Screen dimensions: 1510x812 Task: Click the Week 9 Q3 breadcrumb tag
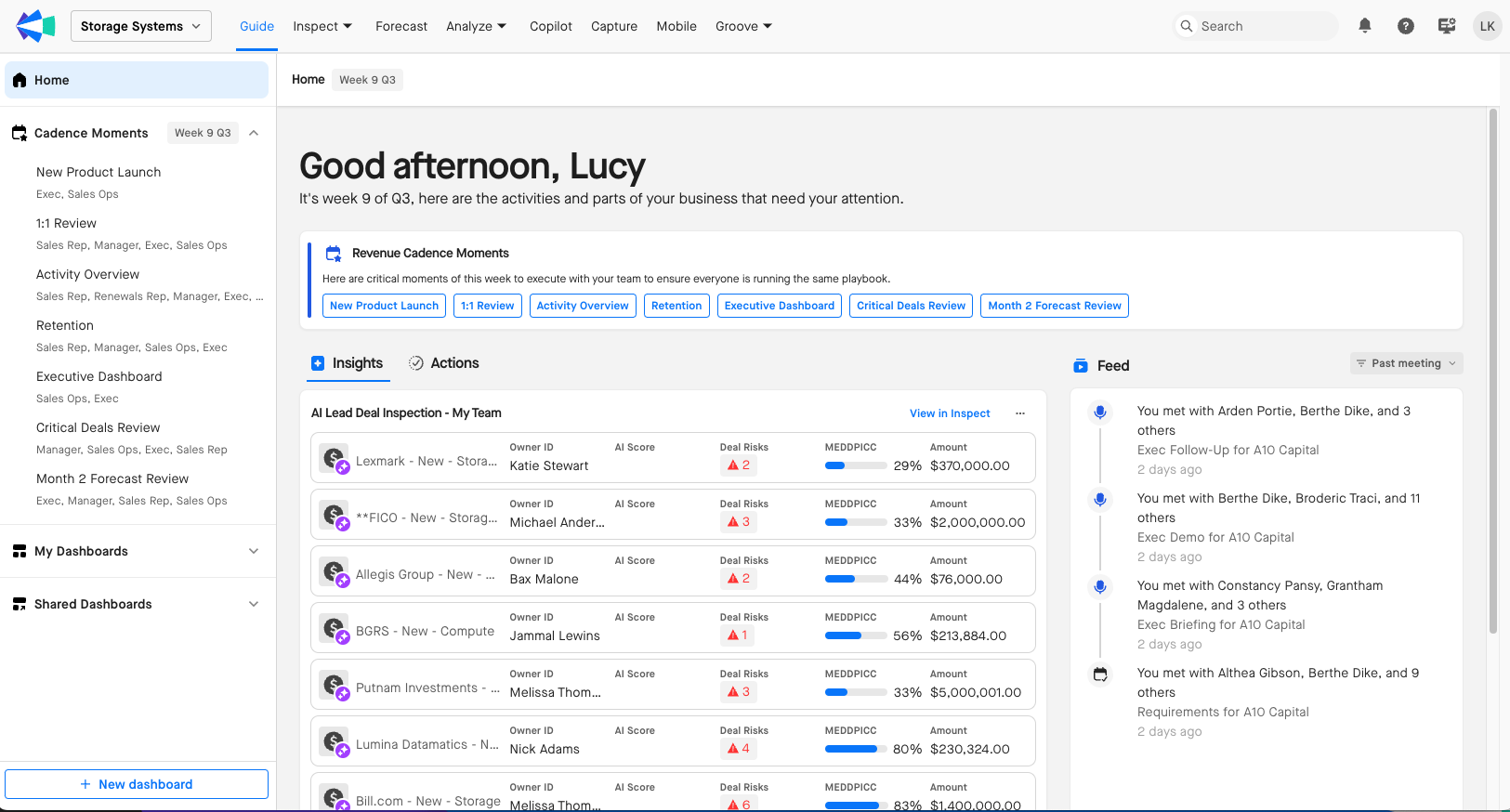coord(367,80)
